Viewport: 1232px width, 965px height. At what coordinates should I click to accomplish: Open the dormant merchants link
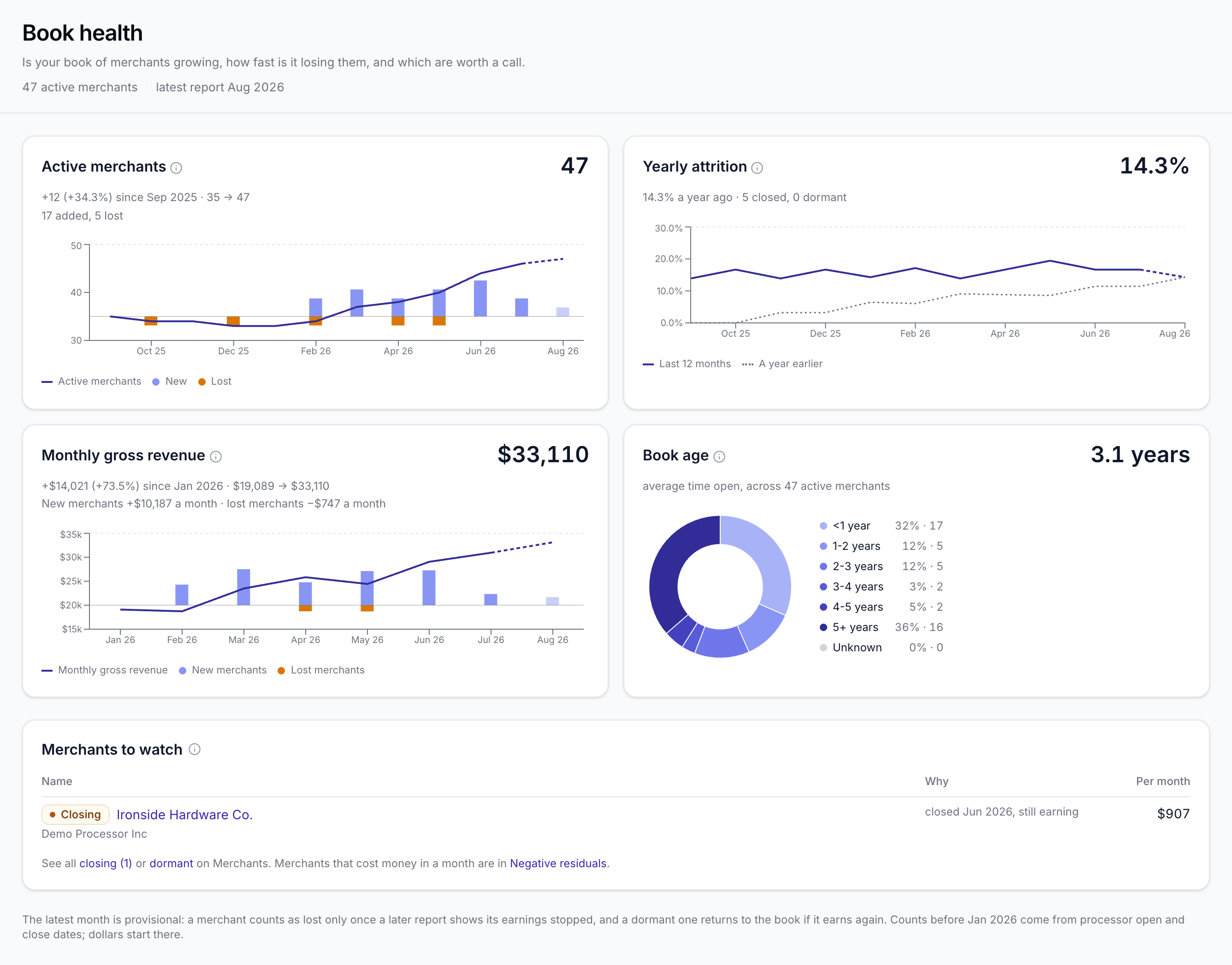pyautogui.click(x=171, y=864)
